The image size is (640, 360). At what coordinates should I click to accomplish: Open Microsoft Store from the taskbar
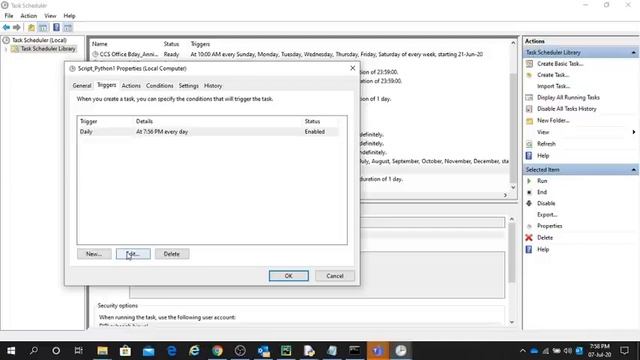coord(125,351)
